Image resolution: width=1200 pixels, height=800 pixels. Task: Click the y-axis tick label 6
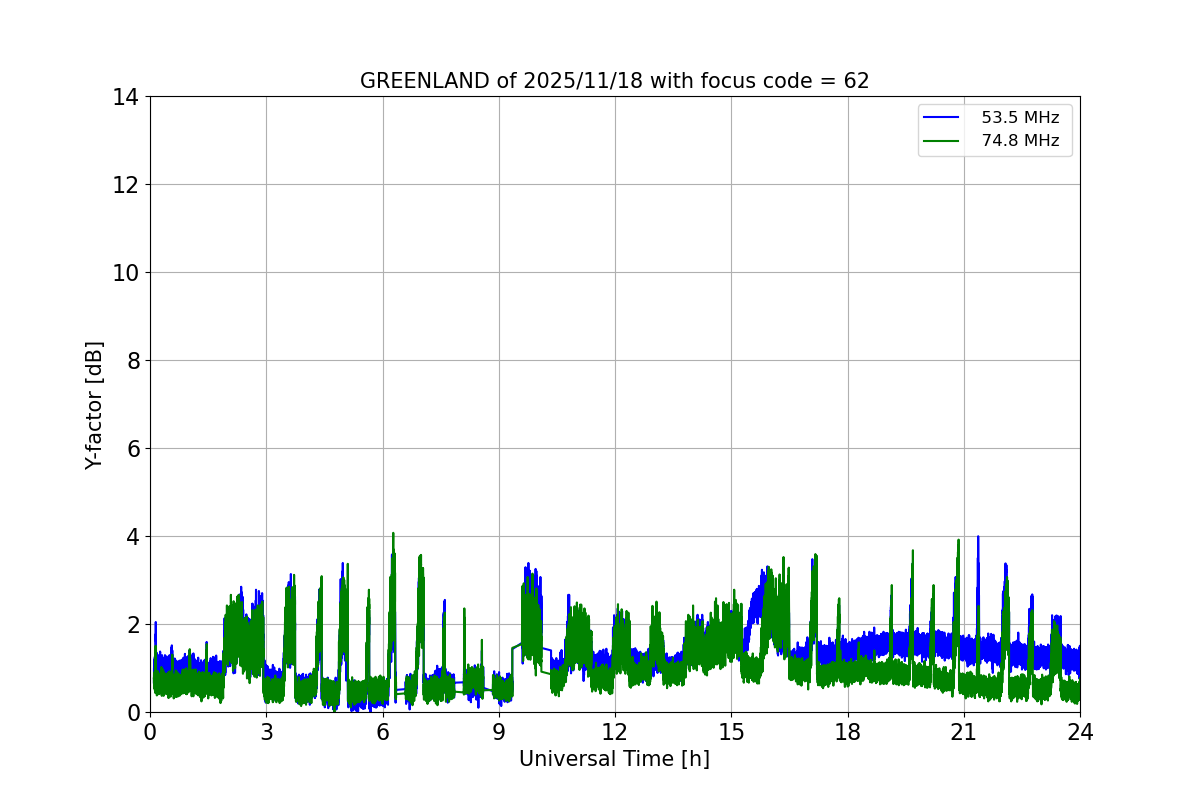click(x=133, y=449)
